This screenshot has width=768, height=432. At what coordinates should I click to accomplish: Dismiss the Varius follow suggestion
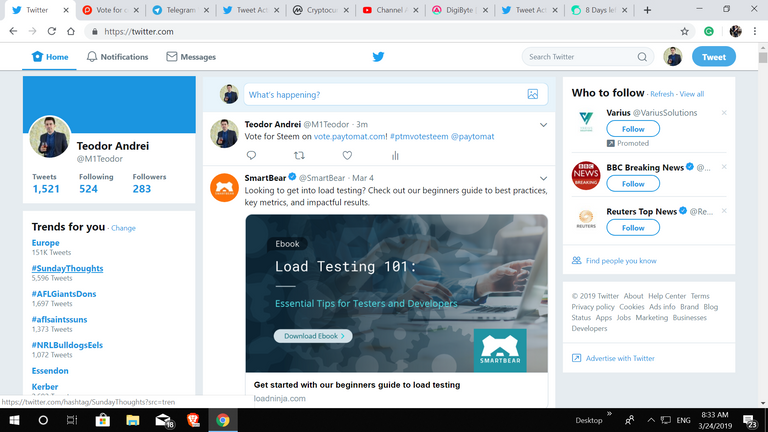point(724,113)
